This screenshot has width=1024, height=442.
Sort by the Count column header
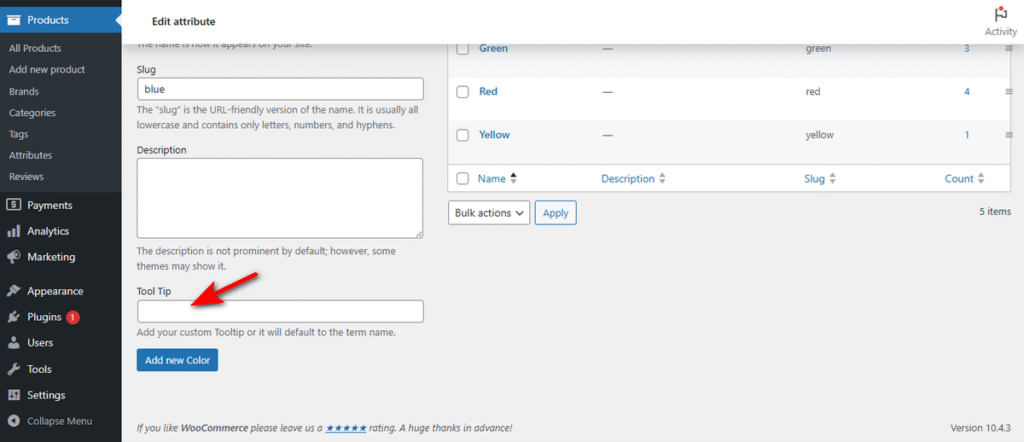tap(959, 178)
